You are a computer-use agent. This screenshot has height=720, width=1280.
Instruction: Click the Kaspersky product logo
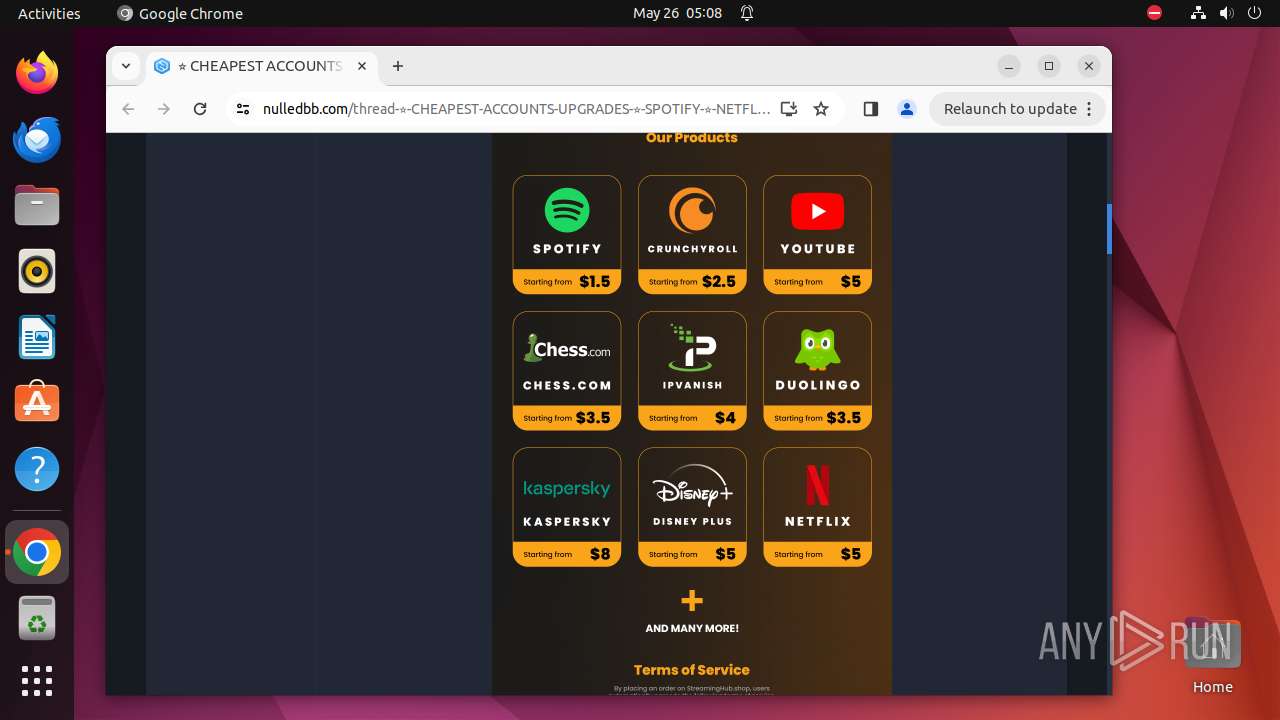click(567, 488)
